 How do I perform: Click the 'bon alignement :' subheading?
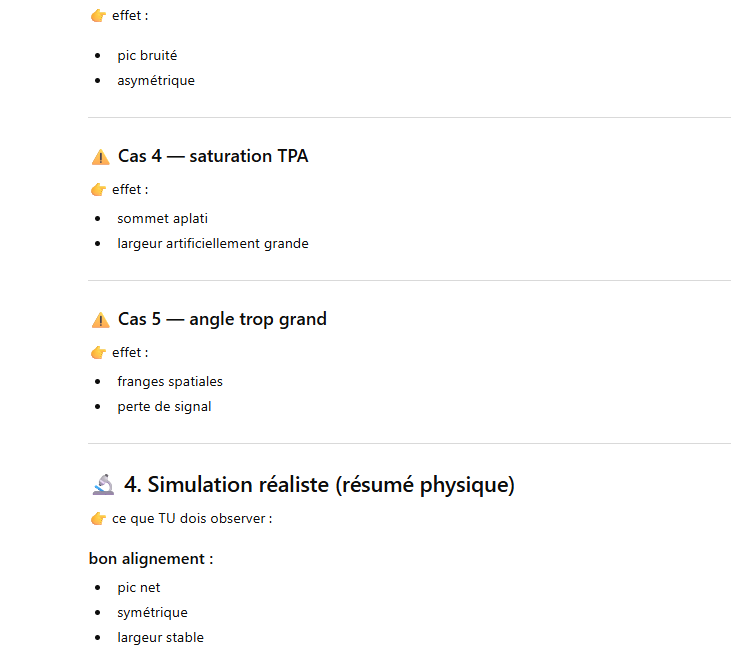coord(151,558)
